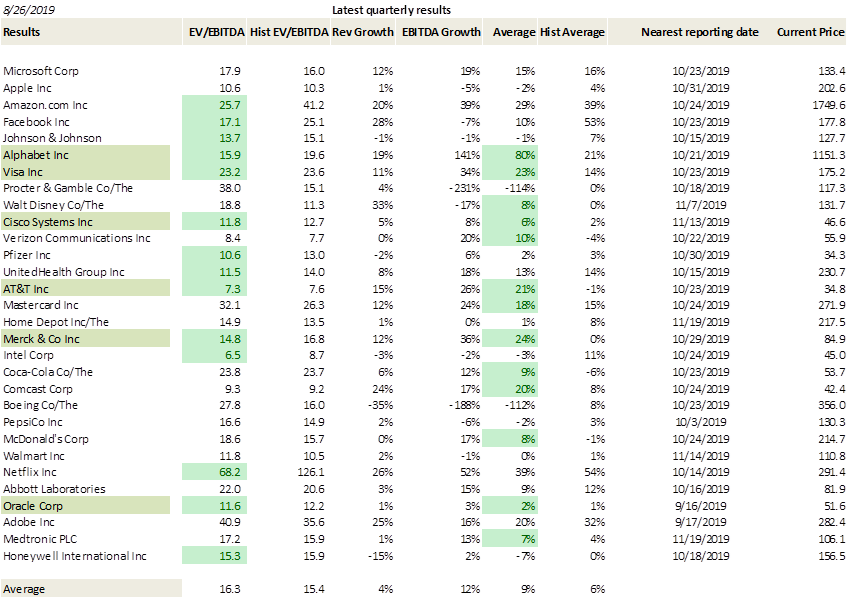Viewport: 848px width, 598px height.
Task: Click the 'Johnson & Johnson' row name
Action: 52,138
